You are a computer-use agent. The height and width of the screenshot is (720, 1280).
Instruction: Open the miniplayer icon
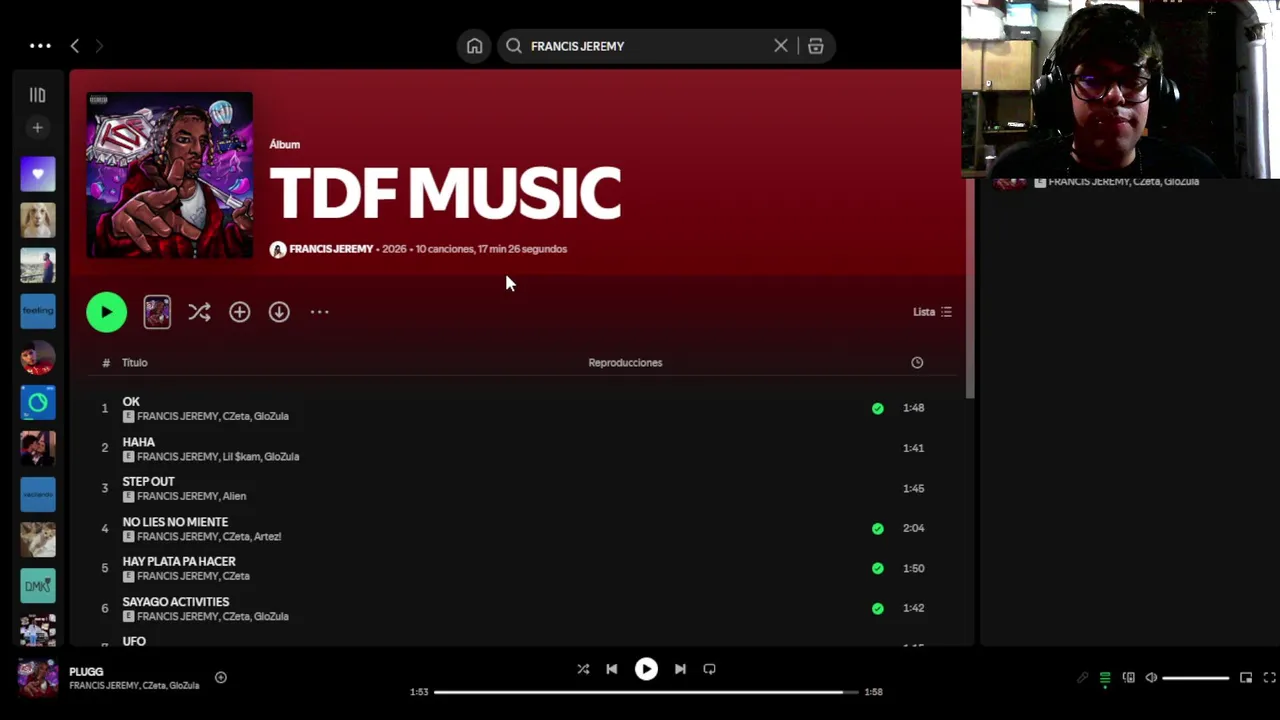pos(1246,678)
